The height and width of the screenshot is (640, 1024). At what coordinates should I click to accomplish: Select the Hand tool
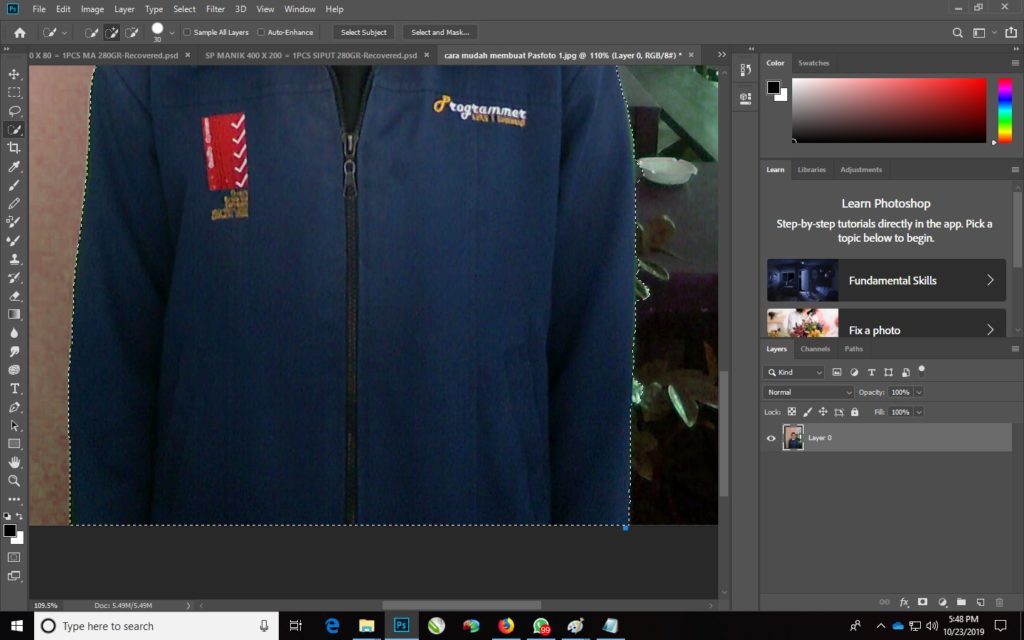point(14,462)
